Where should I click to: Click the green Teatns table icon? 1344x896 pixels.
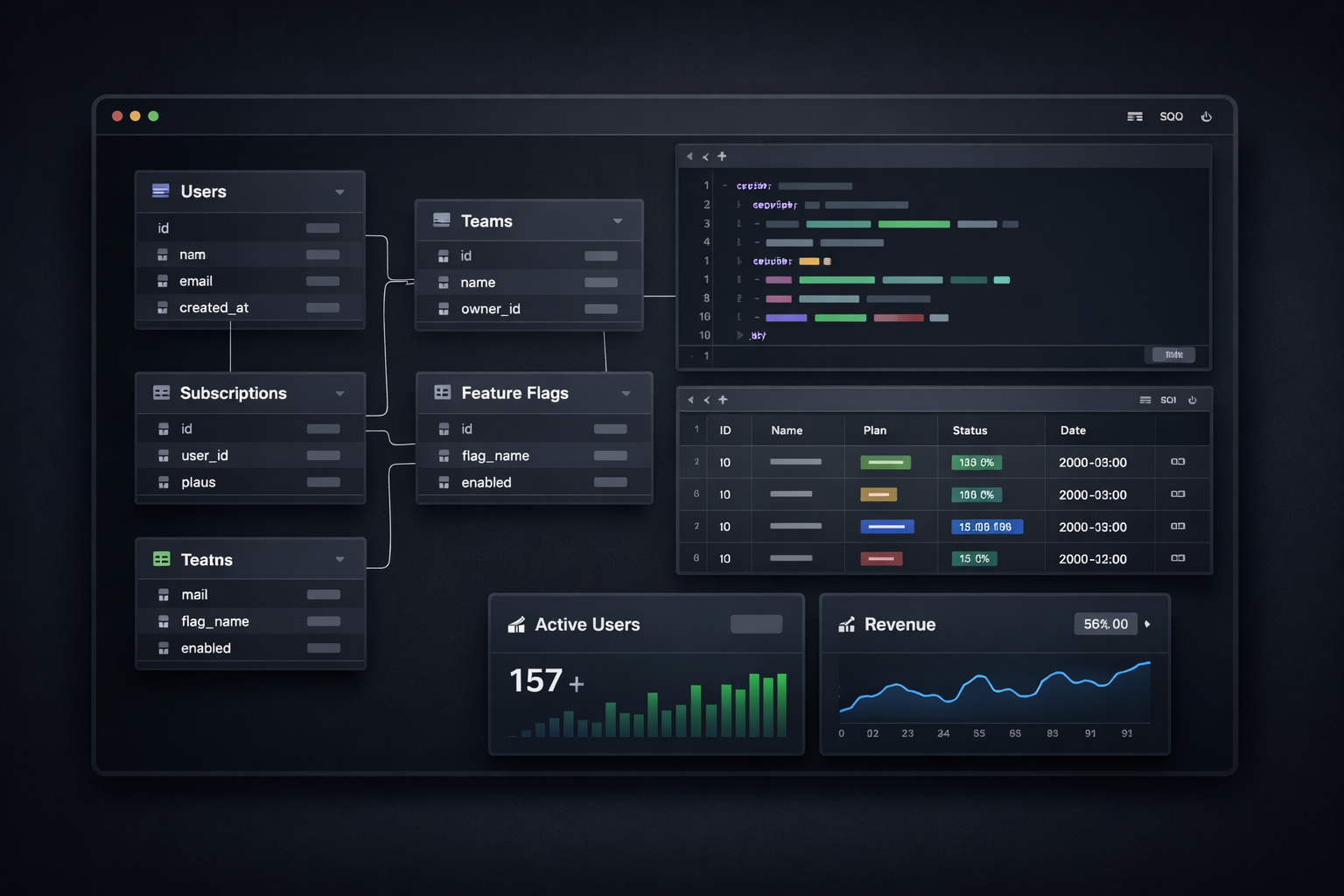pos(162,559)
